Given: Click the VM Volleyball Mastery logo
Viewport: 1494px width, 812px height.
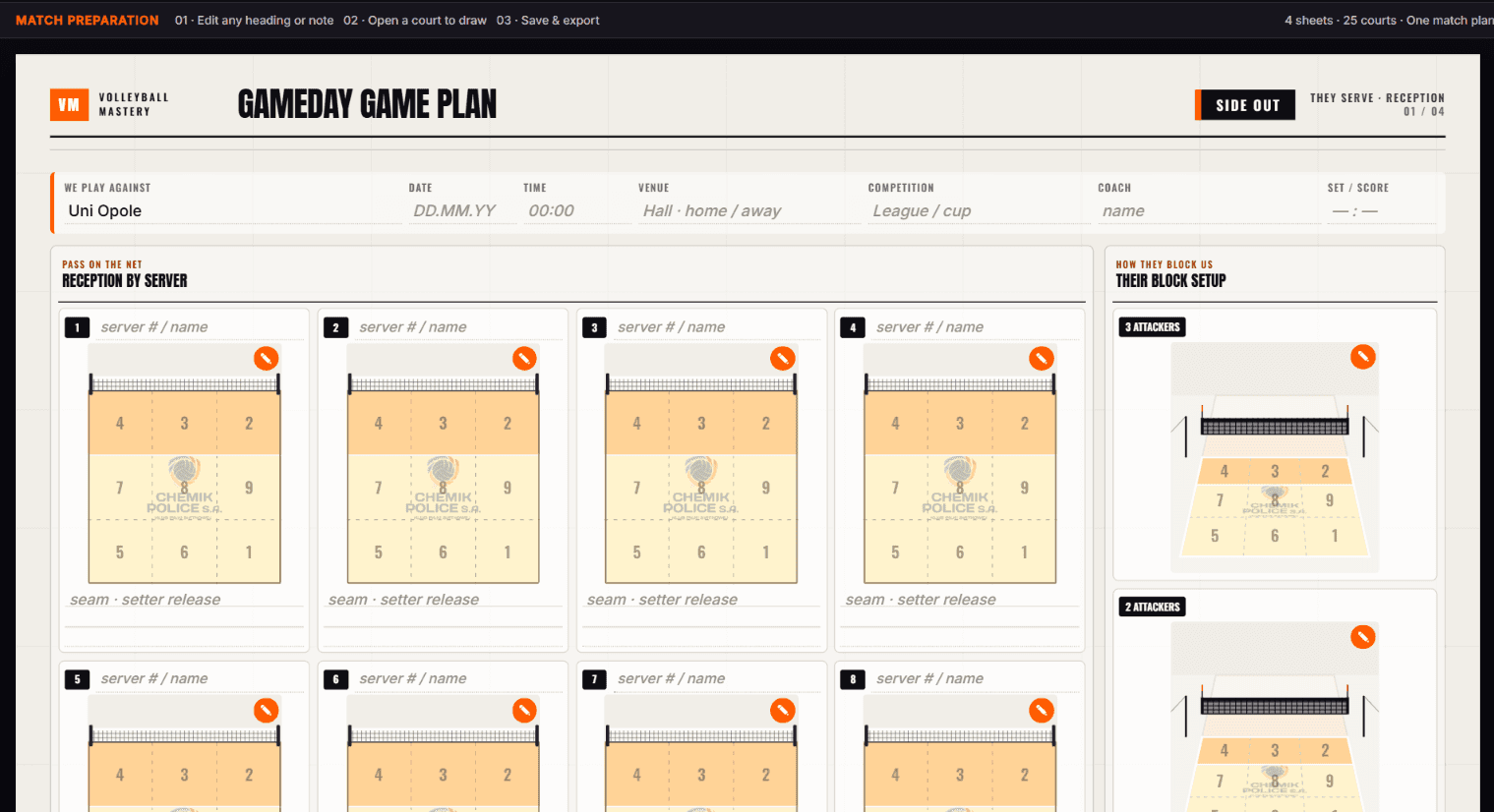Looking at the screenshot, I should coord(110,105).
